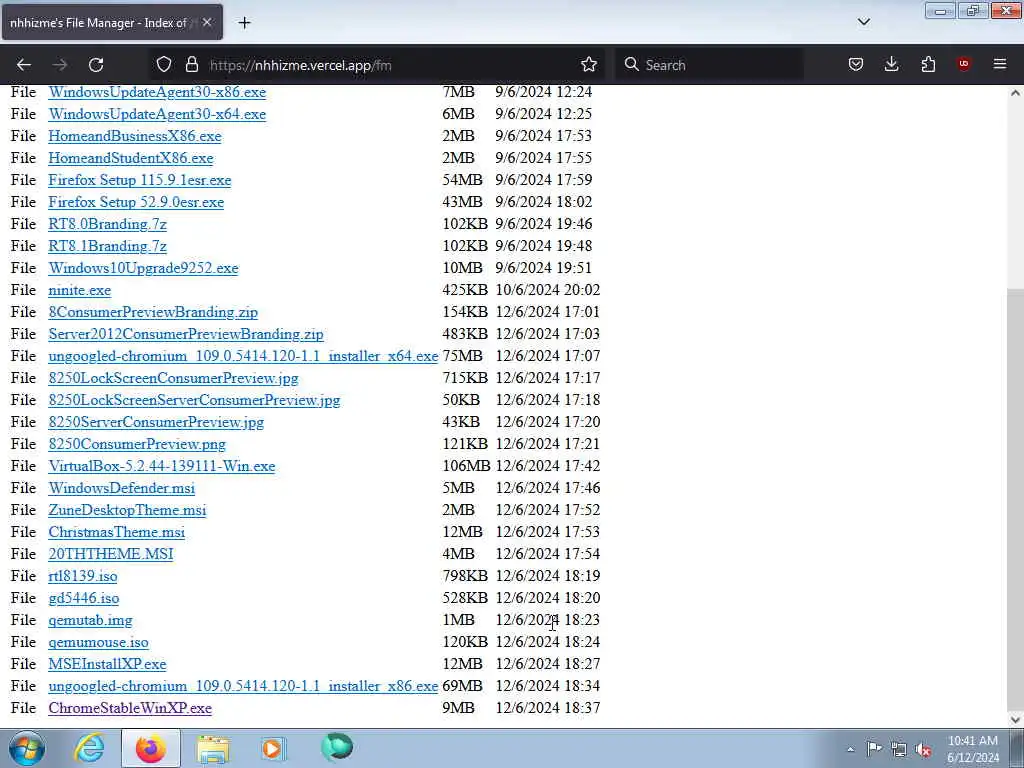Download WindowsDefender.msi

pos(121,488)
